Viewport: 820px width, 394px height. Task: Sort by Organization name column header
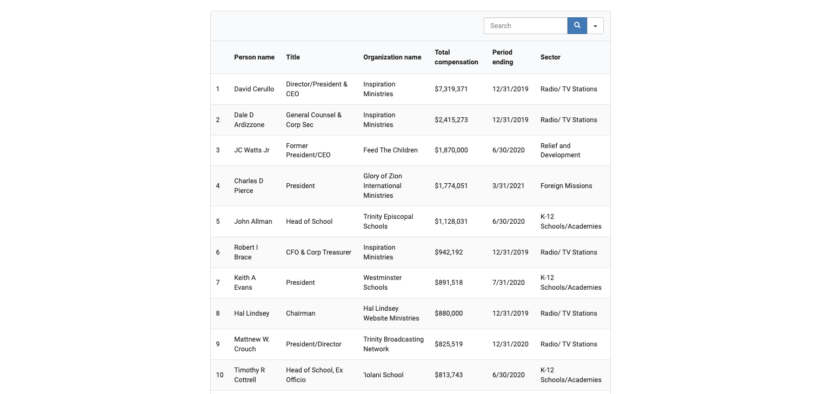392,57
